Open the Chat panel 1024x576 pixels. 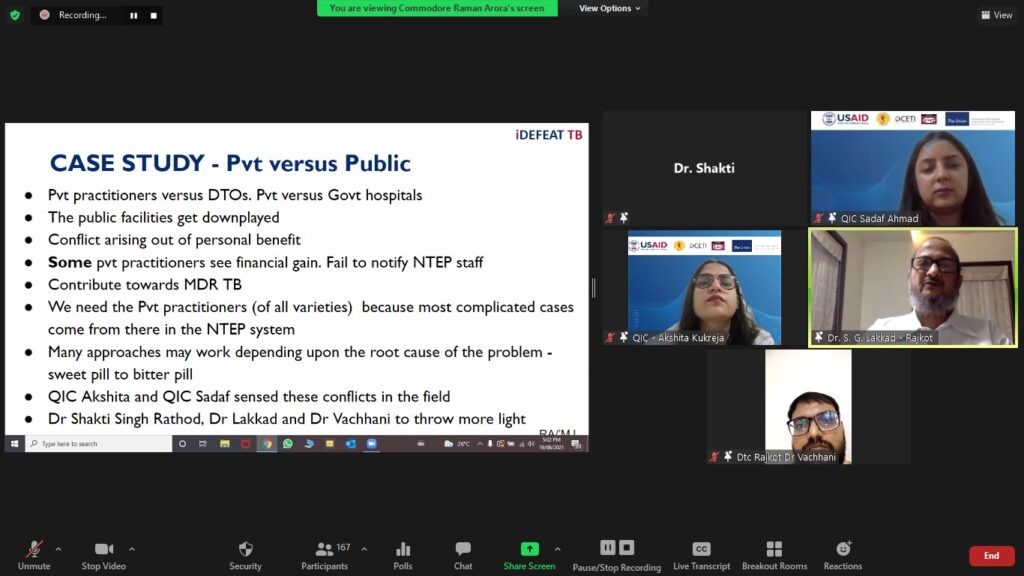463,555
